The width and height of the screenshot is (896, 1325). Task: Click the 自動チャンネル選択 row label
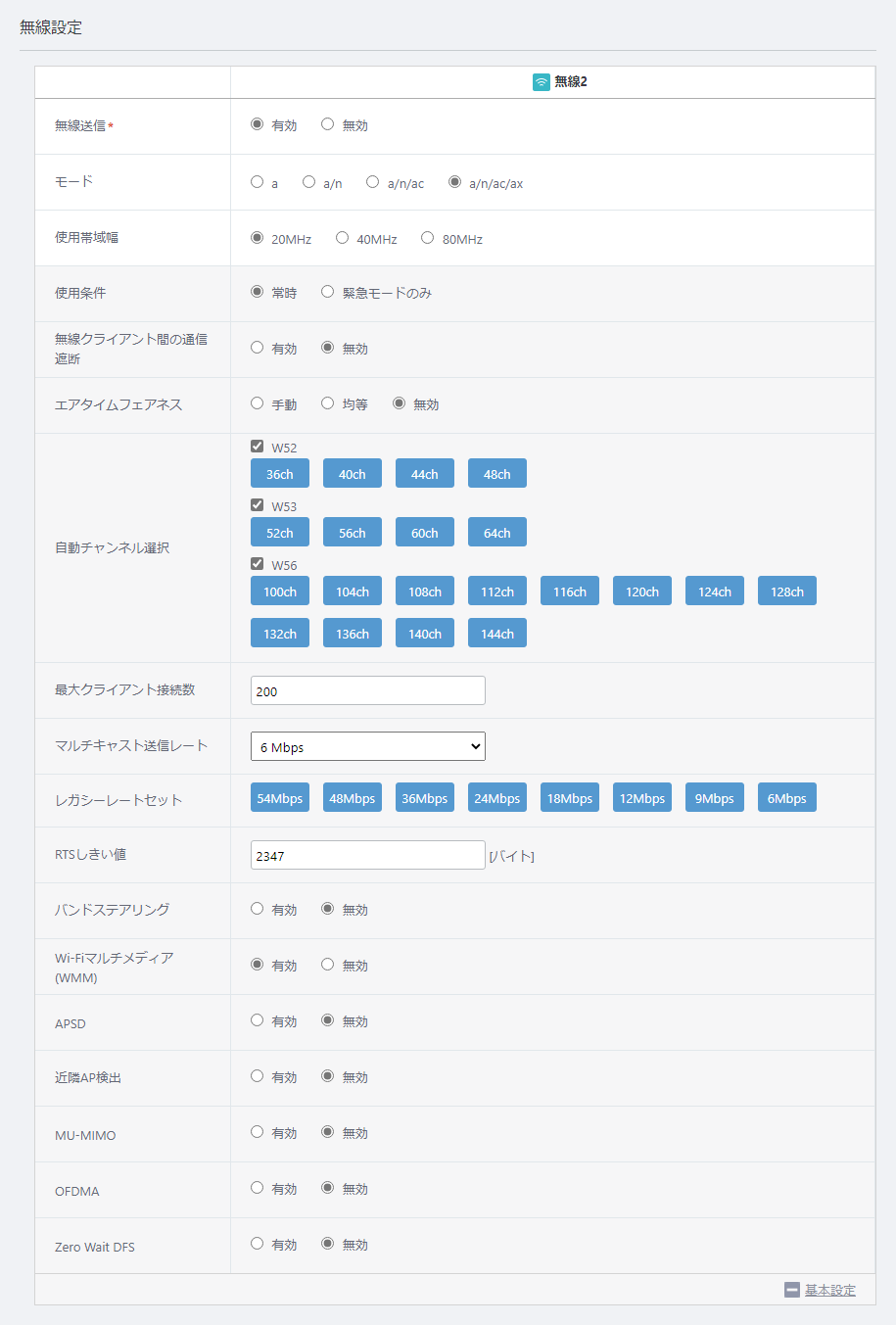point(113,547)
